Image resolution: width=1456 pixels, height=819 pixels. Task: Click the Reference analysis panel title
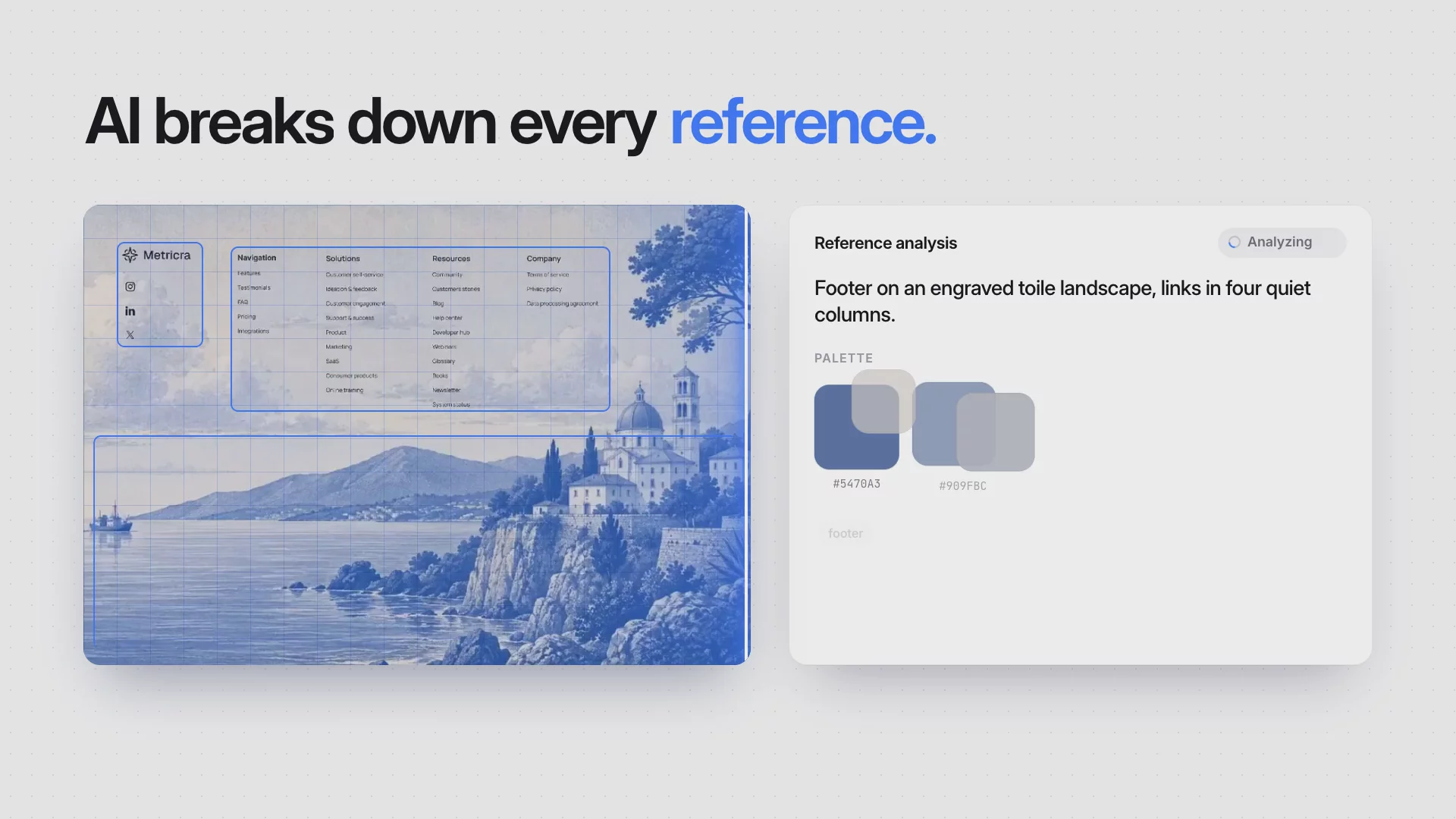pyautogui.click(x=886, y=243)
